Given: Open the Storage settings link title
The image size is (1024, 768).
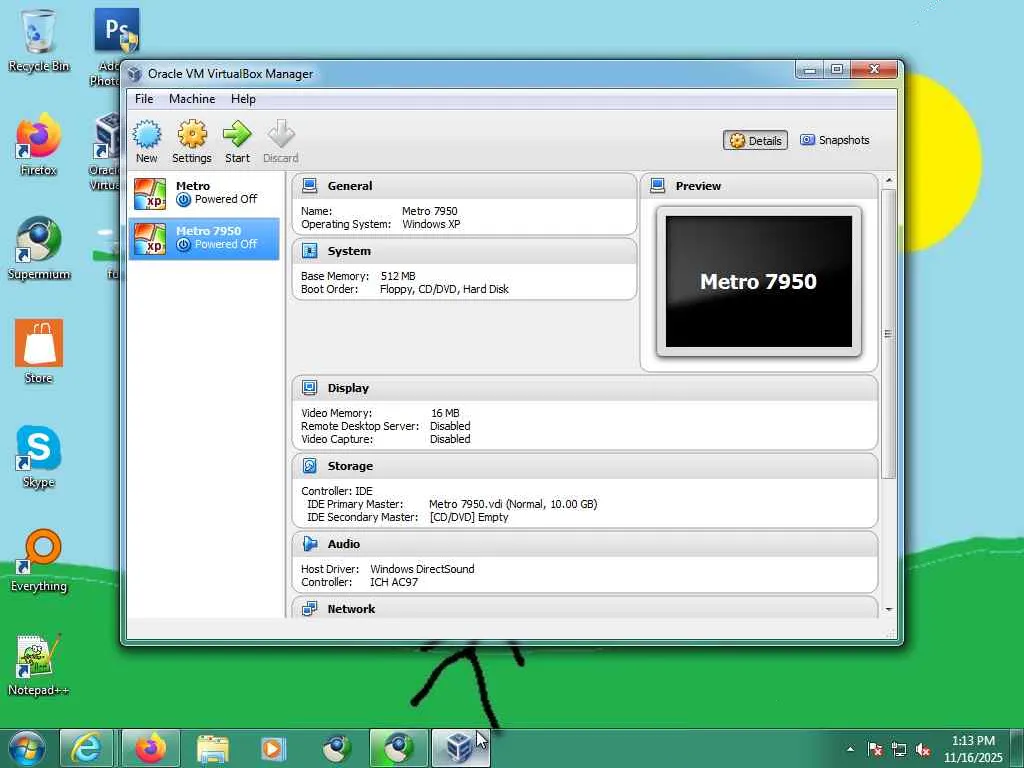Looking at the screenshot, I should click(350, 466).
